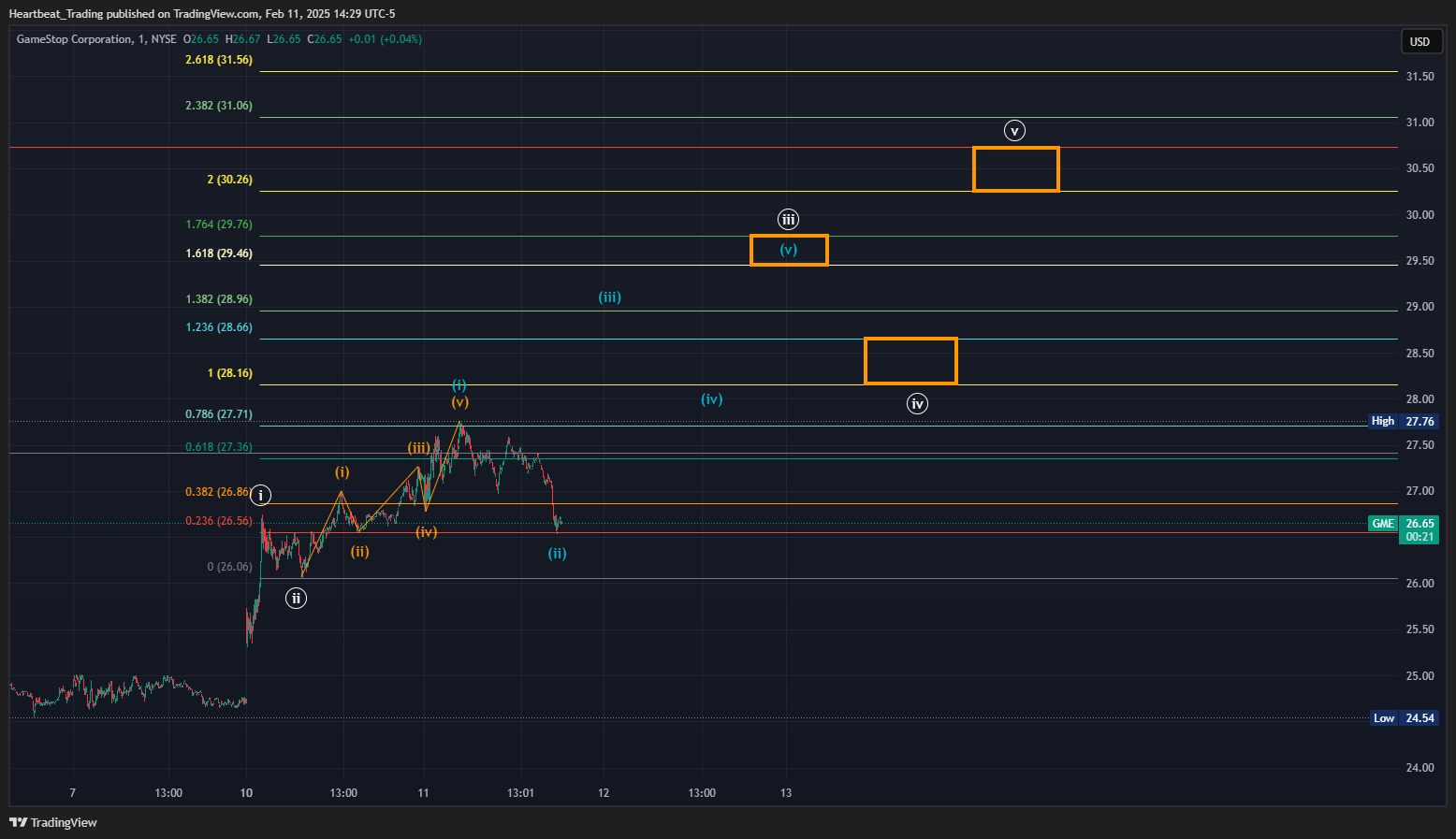The image size is (1456, 839).
Task: Select the 30.00 price axis label
Action: [x=1420, y=215]
